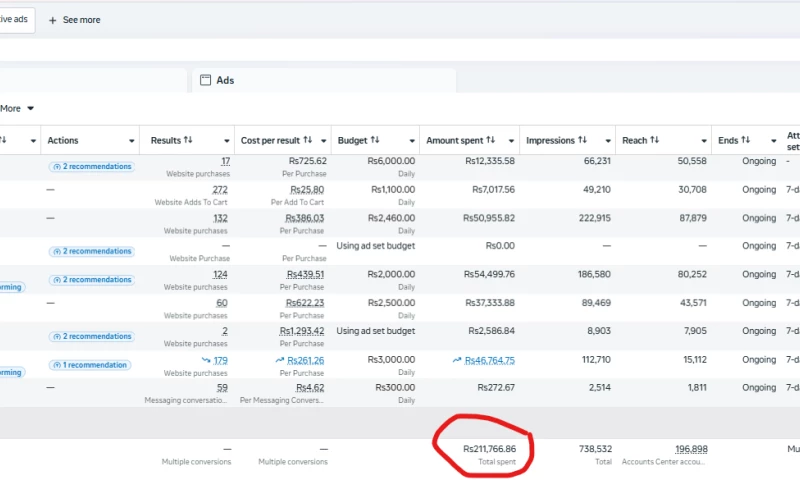
Task: Open the Budget column dropdown arrow
Action: (412, 141)
